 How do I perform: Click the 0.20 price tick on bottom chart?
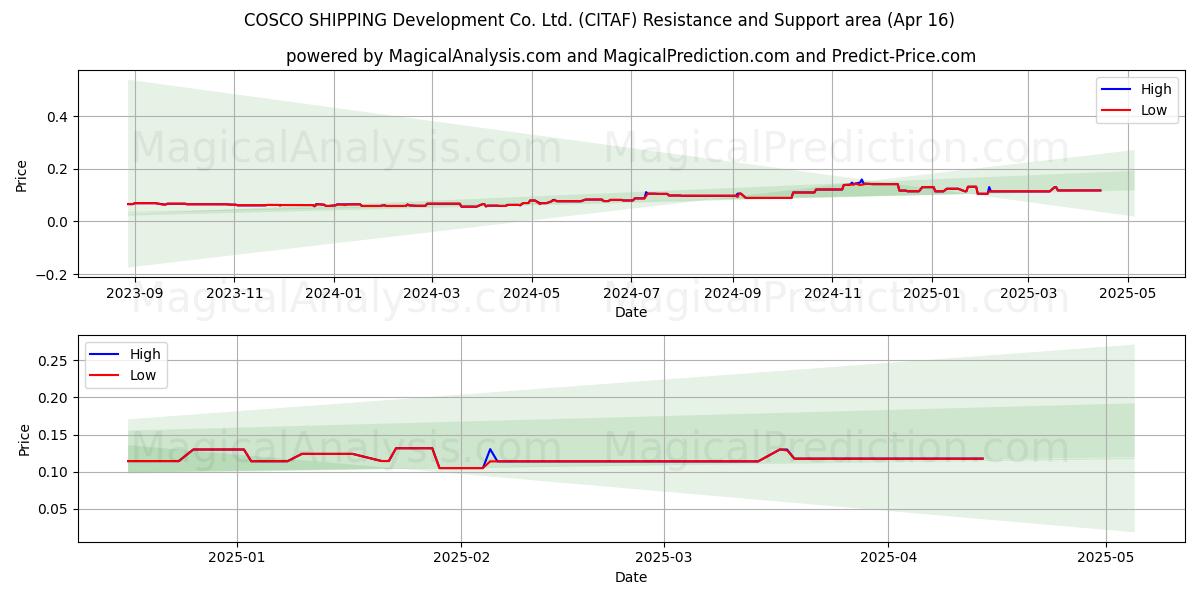(54, 398)
